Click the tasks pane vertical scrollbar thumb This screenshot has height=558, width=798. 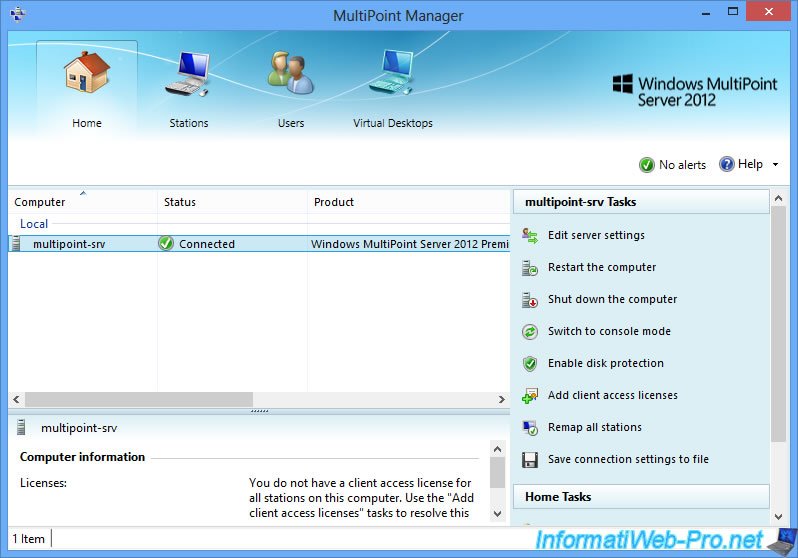(x=778, y=324)
